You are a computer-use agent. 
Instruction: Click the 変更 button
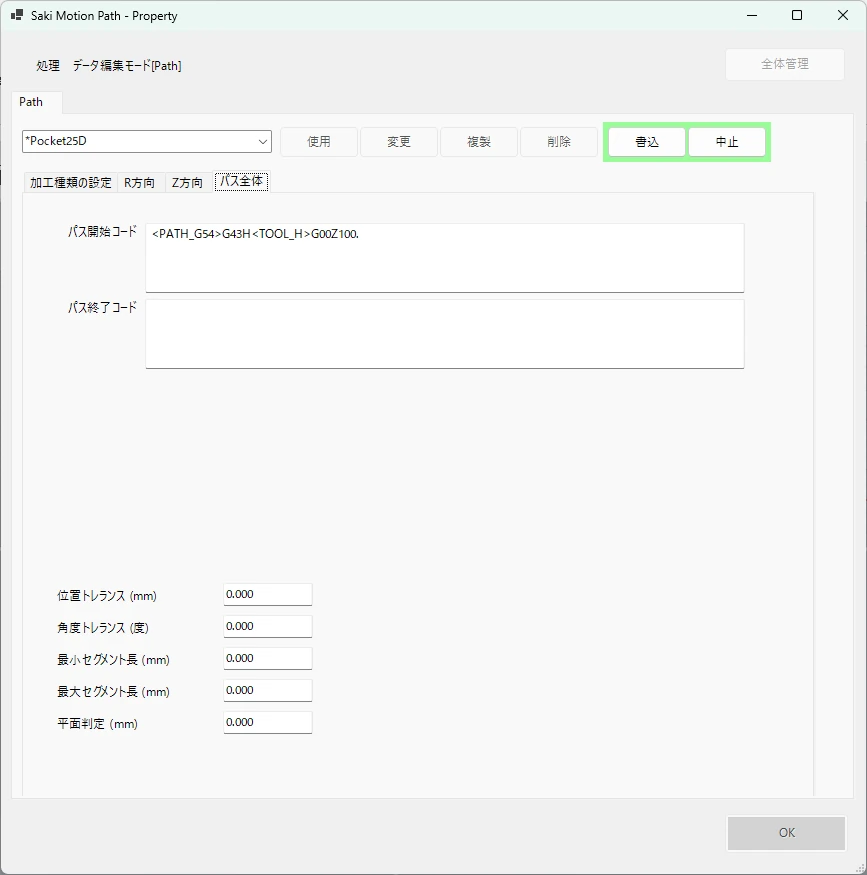tap(399, 142)
